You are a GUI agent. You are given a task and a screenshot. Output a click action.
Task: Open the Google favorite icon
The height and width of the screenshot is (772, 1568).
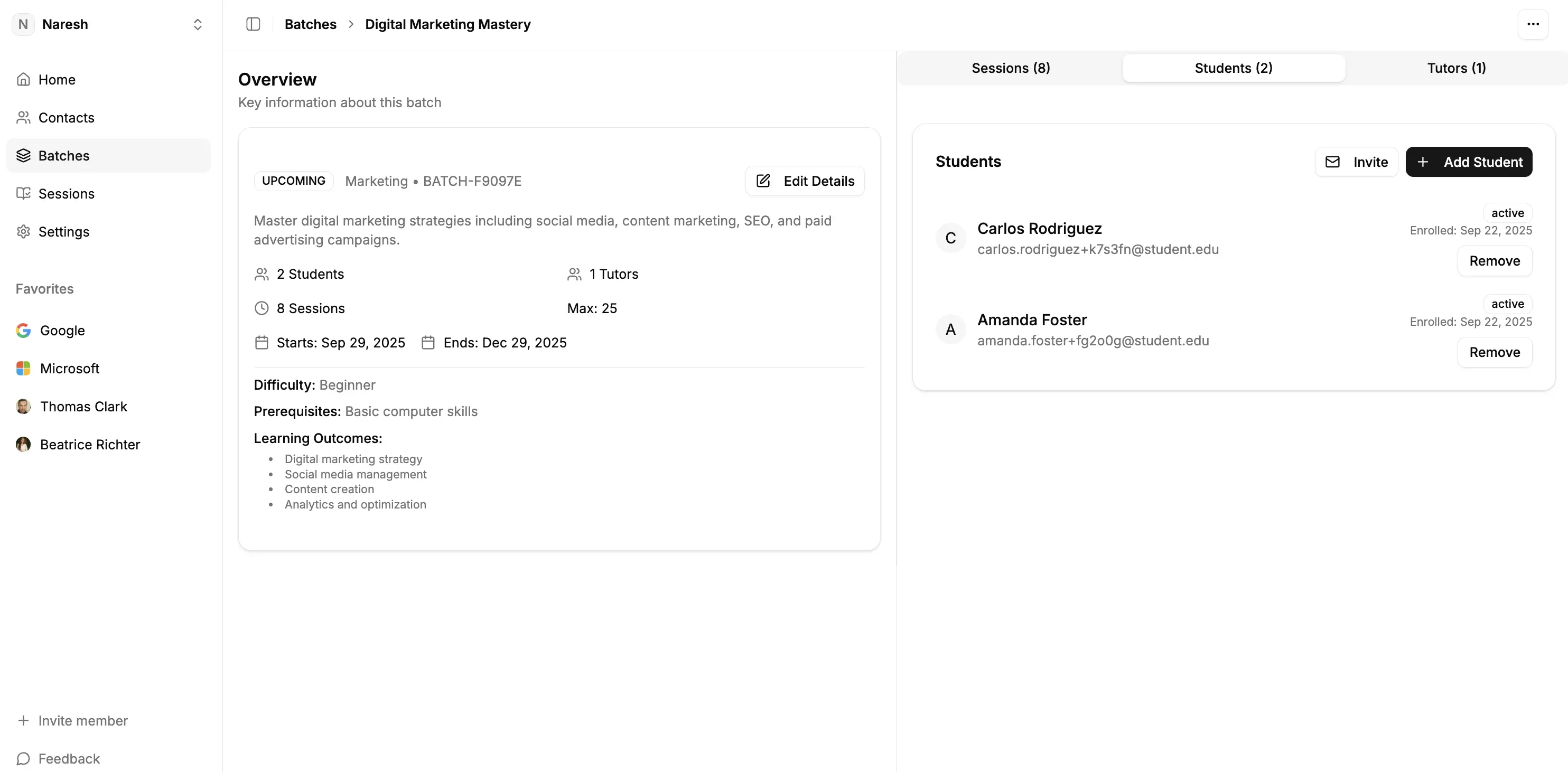click(23, 331)
